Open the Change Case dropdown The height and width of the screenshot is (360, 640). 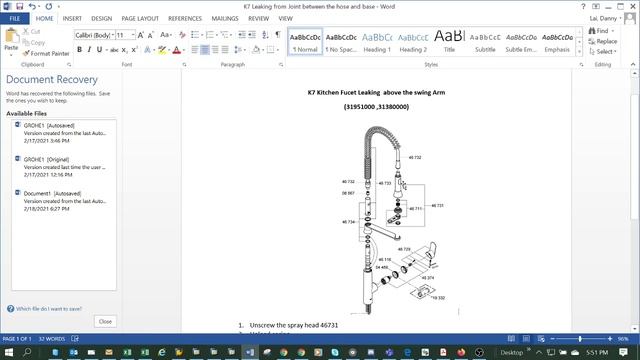coord(166,35)
